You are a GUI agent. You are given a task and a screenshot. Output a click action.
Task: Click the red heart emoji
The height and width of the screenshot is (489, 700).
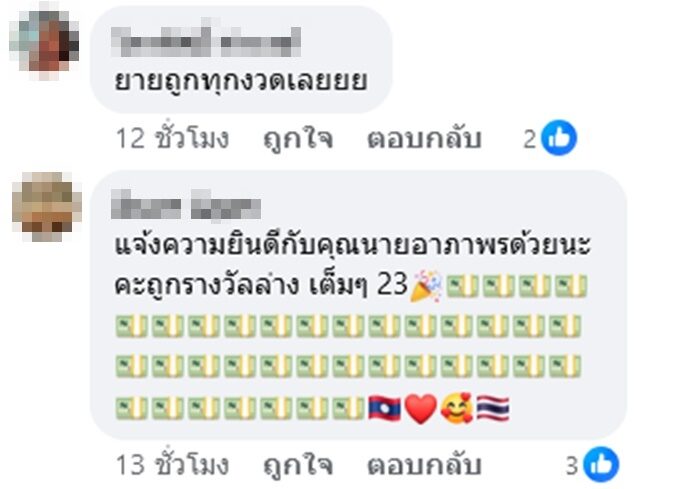click(421, 409)
